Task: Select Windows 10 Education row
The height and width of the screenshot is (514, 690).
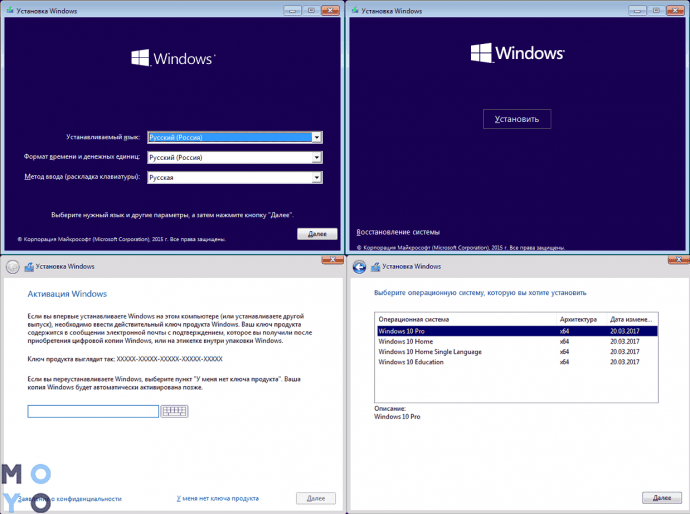Action: point(517,362)
